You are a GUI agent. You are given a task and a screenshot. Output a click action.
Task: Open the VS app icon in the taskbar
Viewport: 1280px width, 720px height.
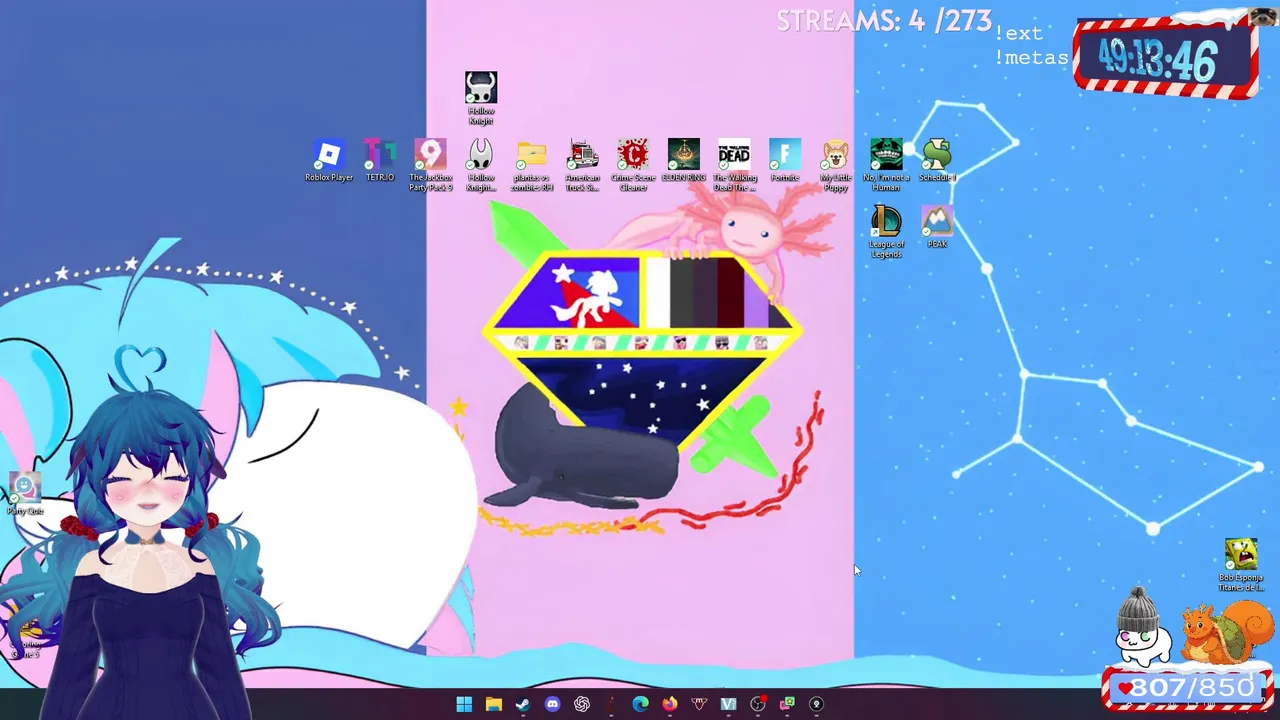pos(728,704)
